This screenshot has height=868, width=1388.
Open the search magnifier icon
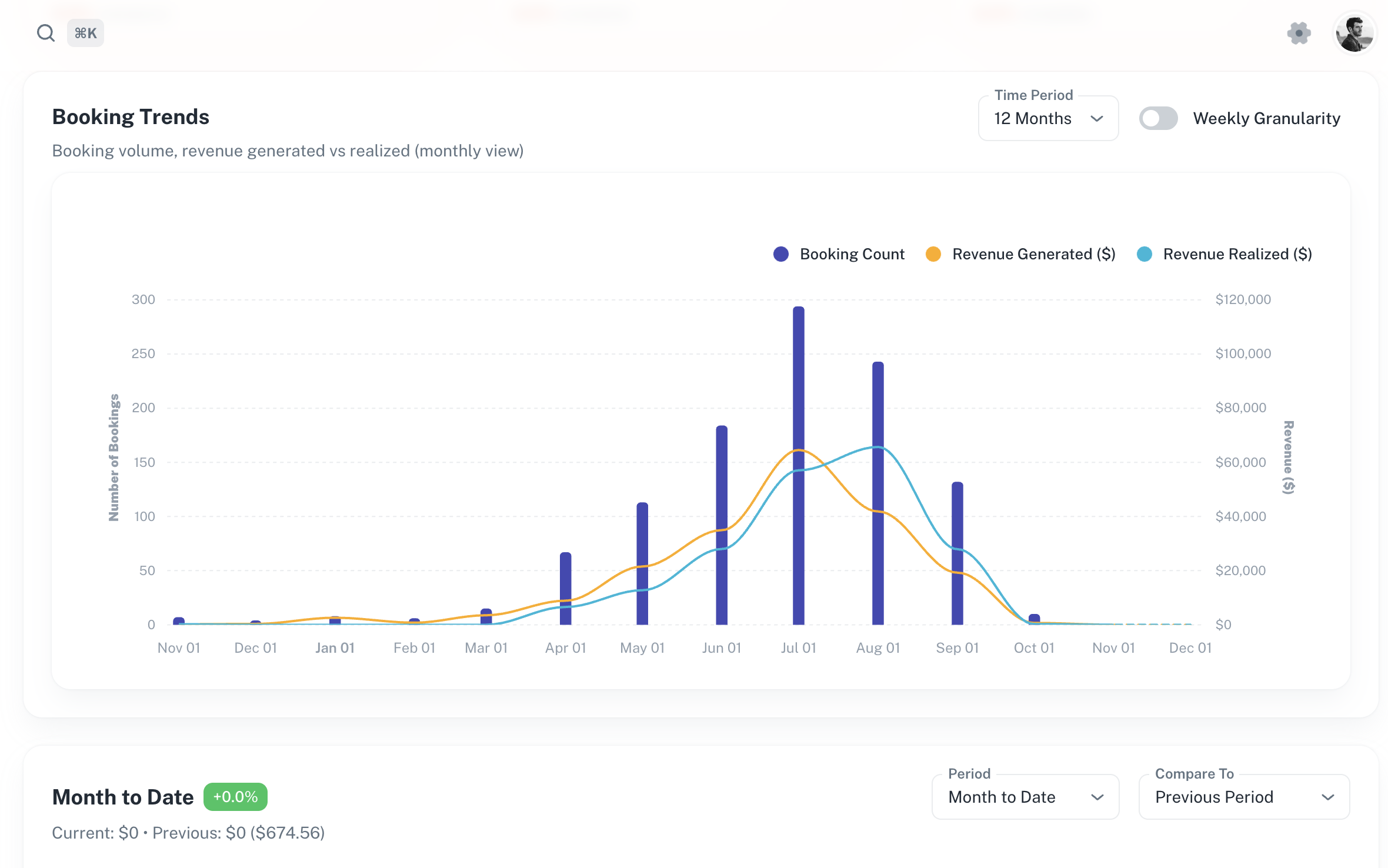pyautogui.click(x=46, y=33)
